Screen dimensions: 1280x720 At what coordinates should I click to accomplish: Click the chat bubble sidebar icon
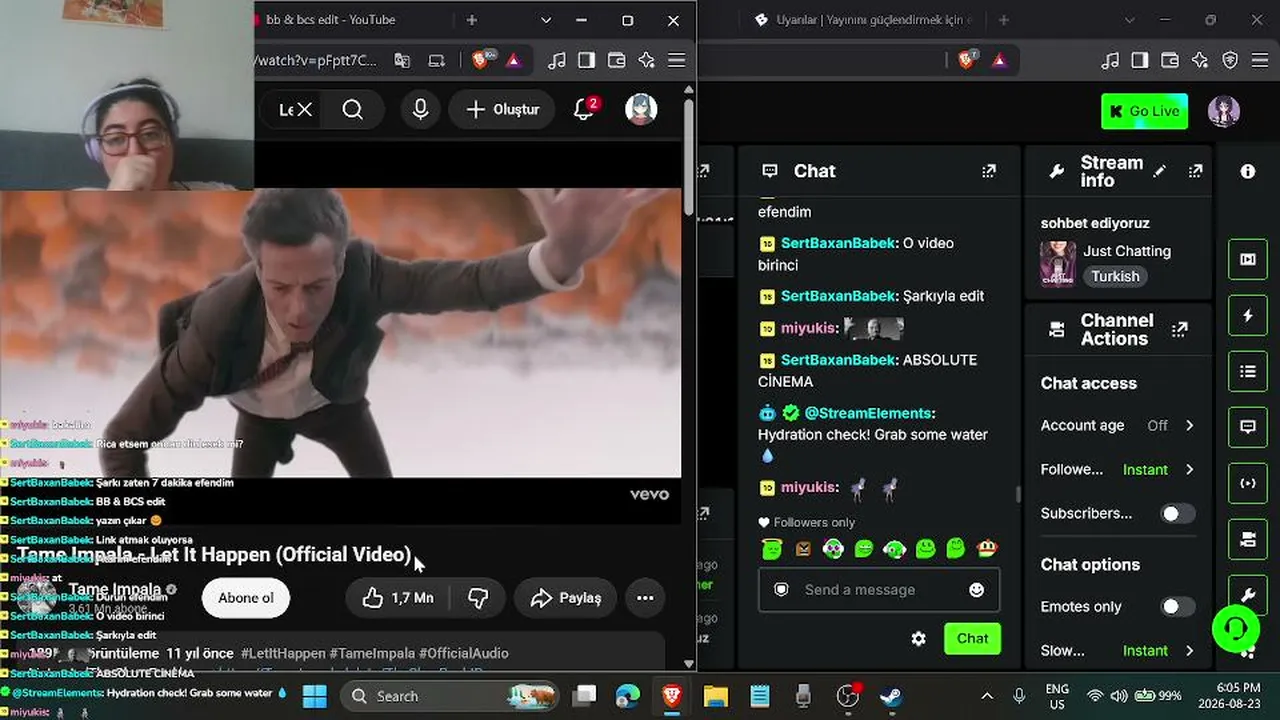[x=1248, y=427]
